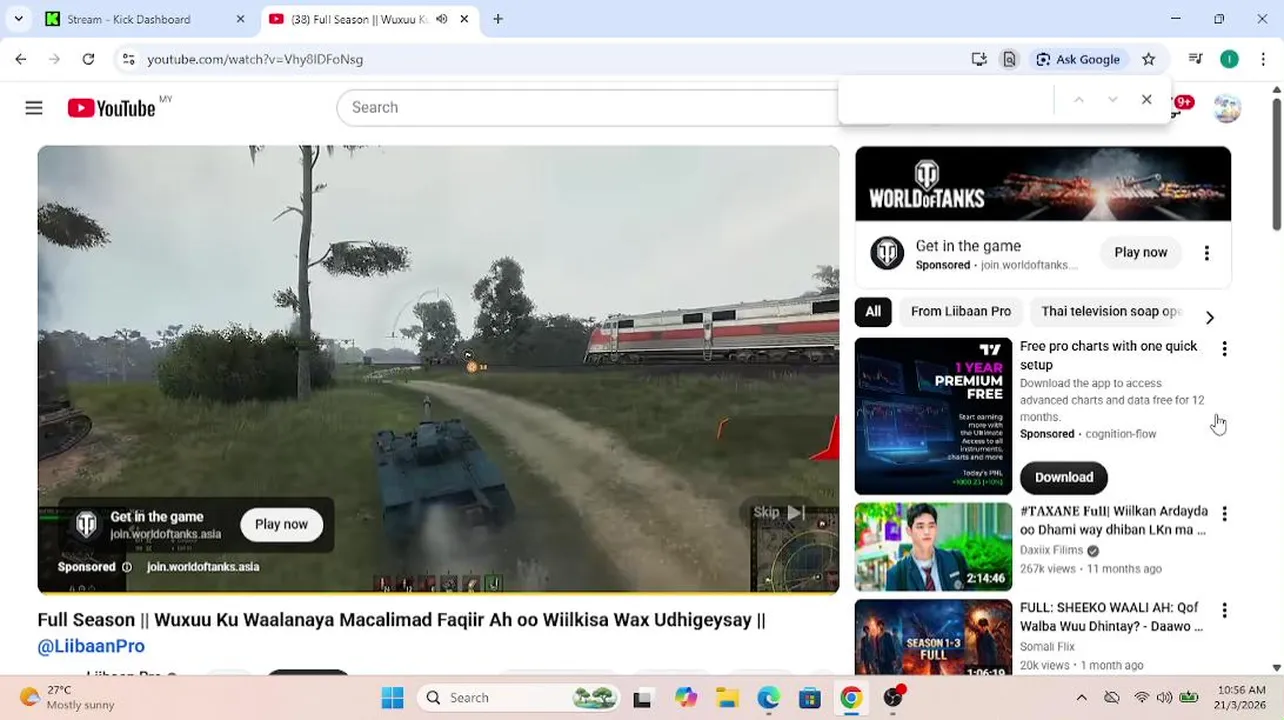Image resolution: width=1284 pixels, height=720 pixels.
Task: Click the YouTube search input field
Action: click(590, 108)
